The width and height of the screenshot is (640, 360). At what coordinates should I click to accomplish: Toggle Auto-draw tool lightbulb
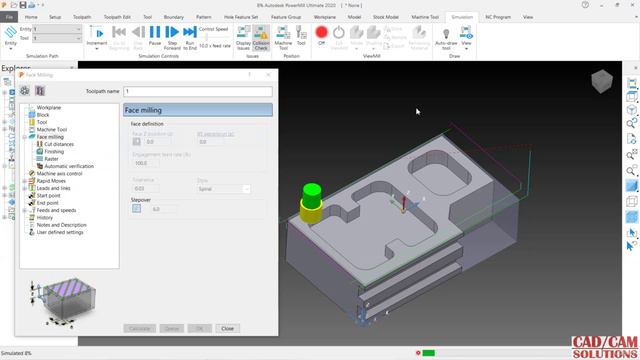446,38
